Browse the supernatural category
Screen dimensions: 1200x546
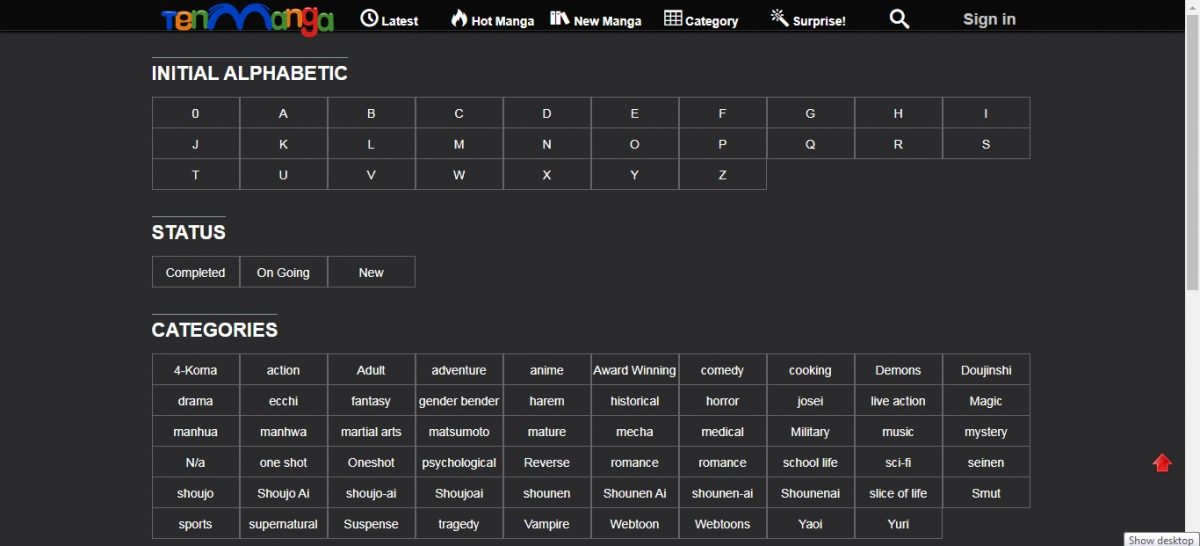coord(283,524)
